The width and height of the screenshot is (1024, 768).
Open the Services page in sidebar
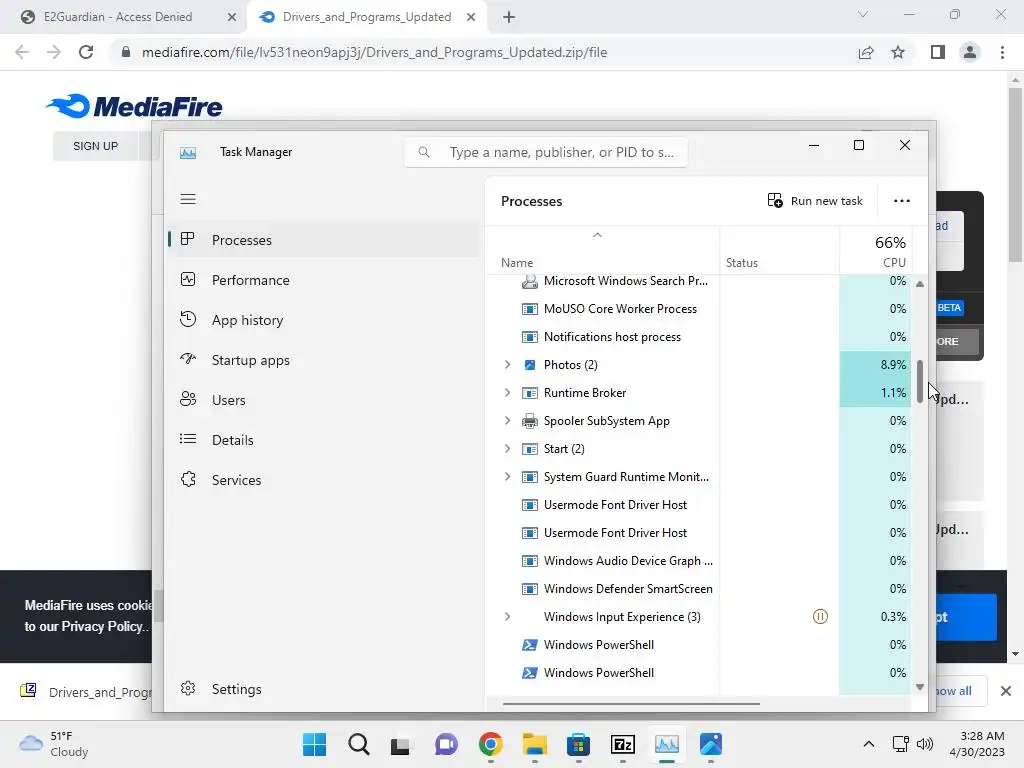coord(323,480)
